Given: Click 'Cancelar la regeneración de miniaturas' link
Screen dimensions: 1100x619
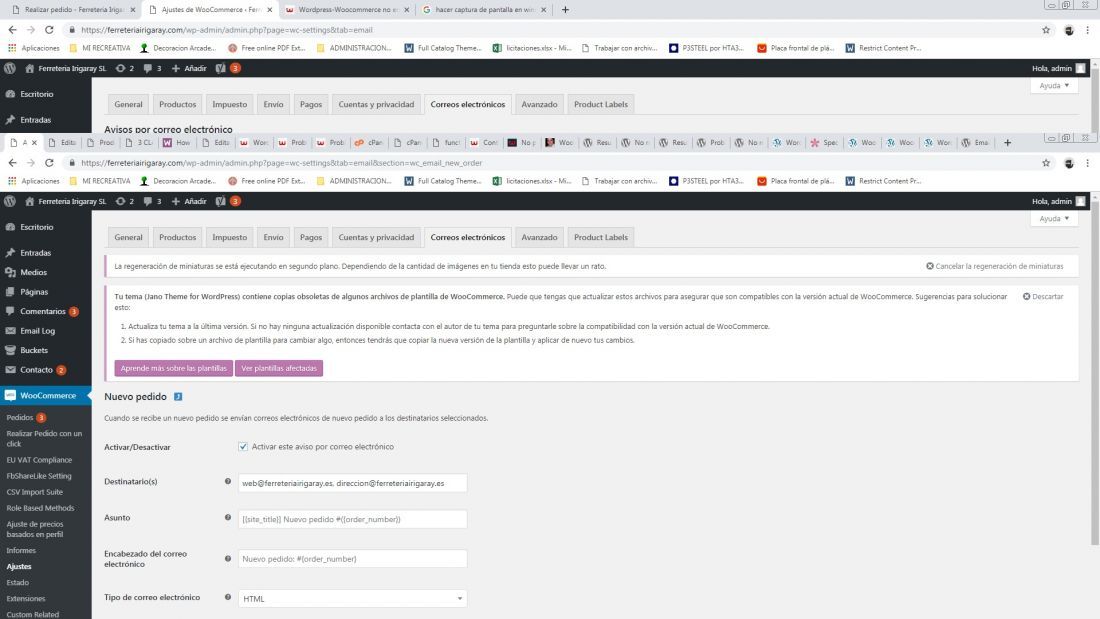Looking at the screenshot, I should 994,266.
